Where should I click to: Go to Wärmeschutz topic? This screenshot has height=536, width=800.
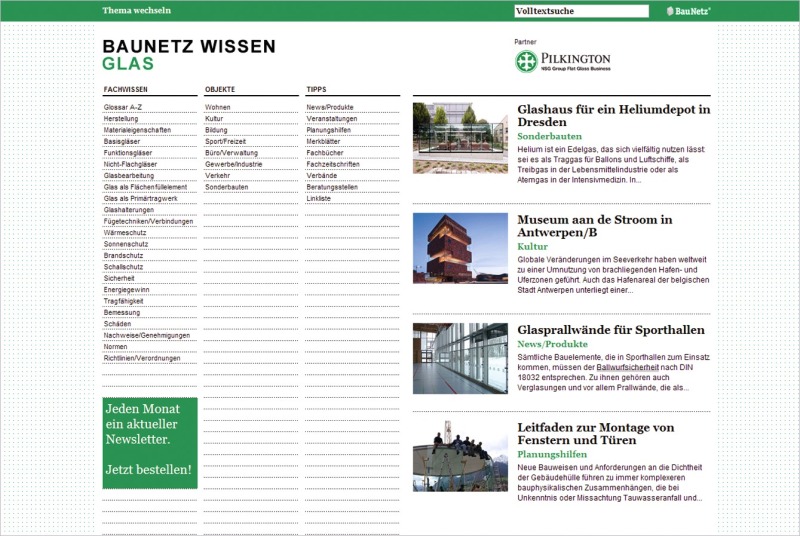pos(124,233)
